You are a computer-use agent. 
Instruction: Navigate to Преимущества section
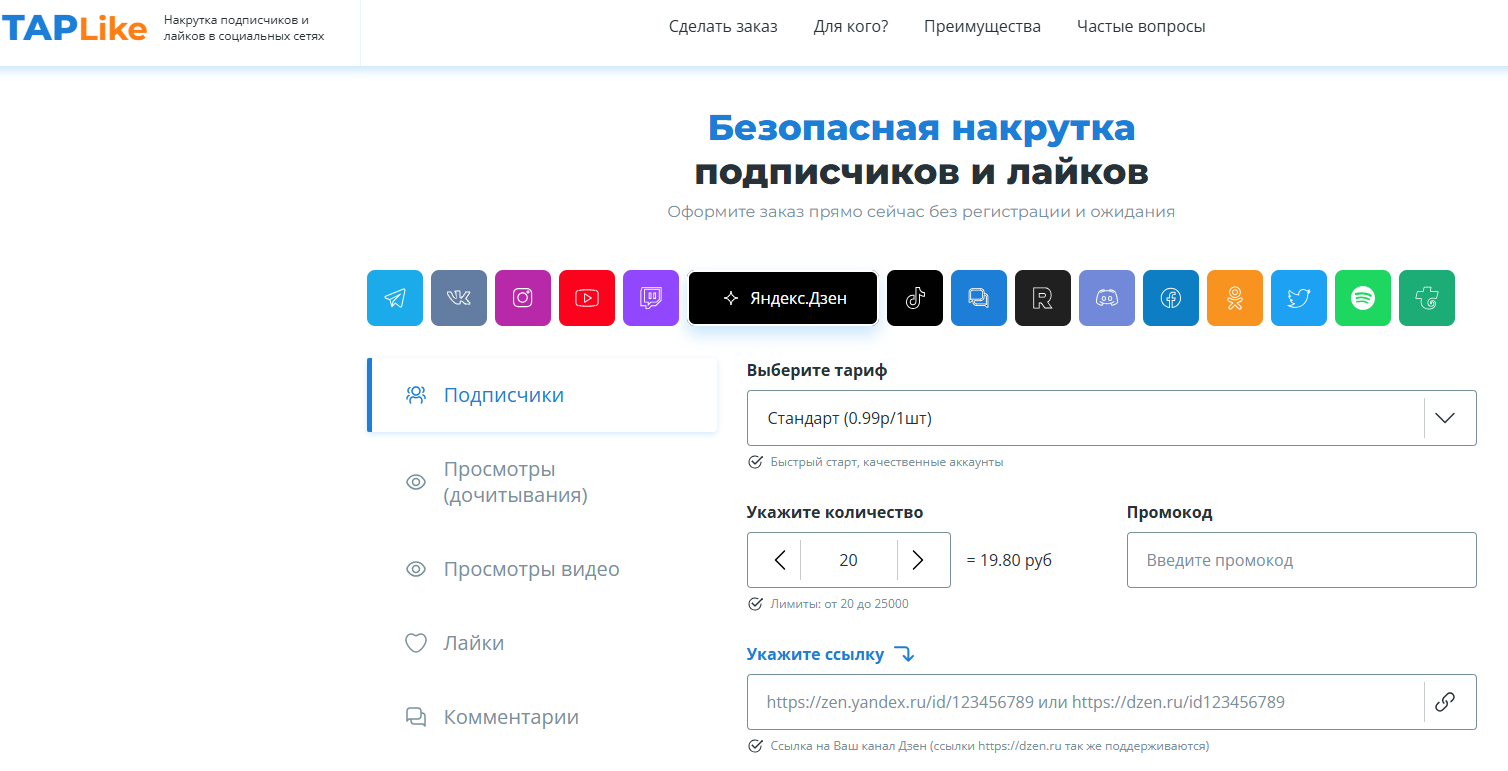[982, 26]
